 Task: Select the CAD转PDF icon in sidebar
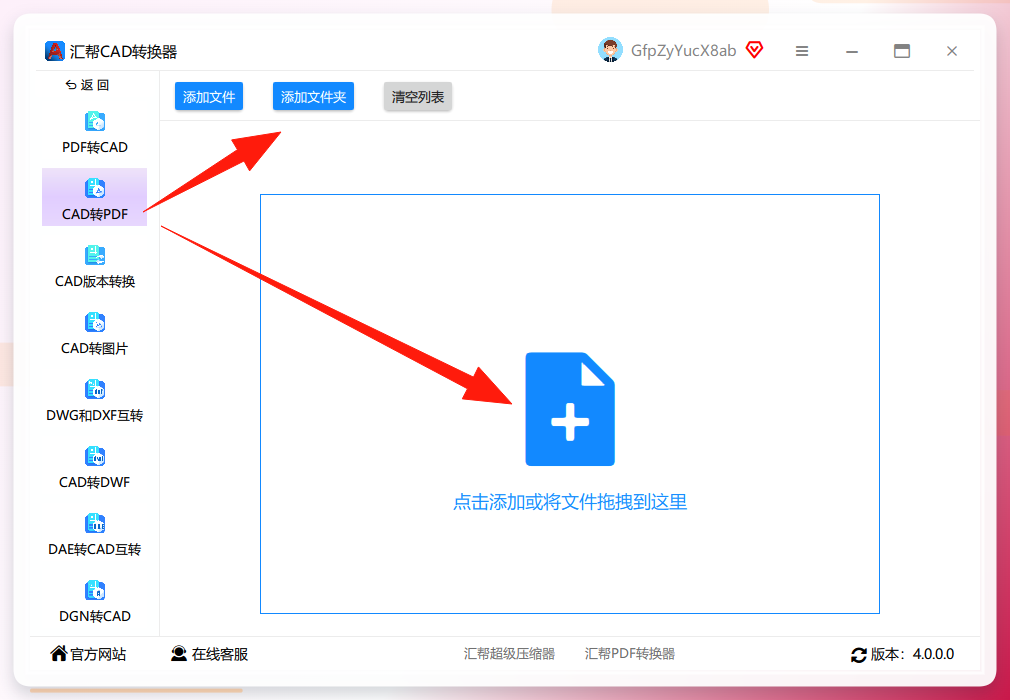[x=95, y=189]
